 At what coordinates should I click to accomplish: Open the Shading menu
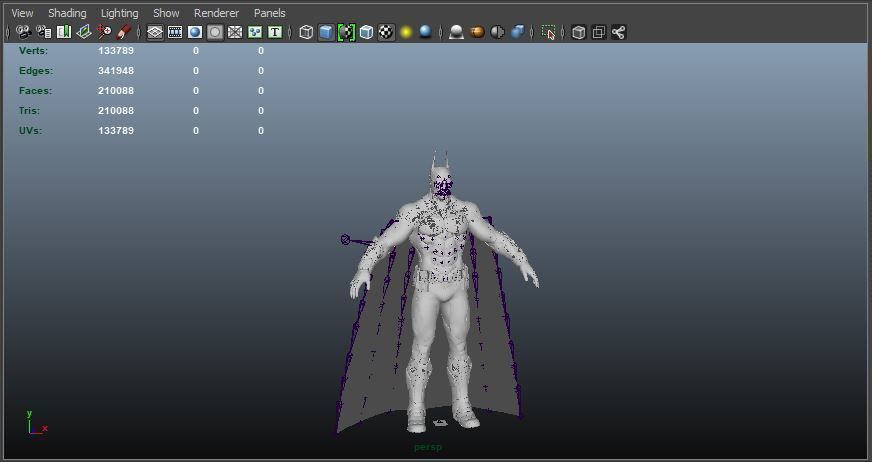click(67, 13)
